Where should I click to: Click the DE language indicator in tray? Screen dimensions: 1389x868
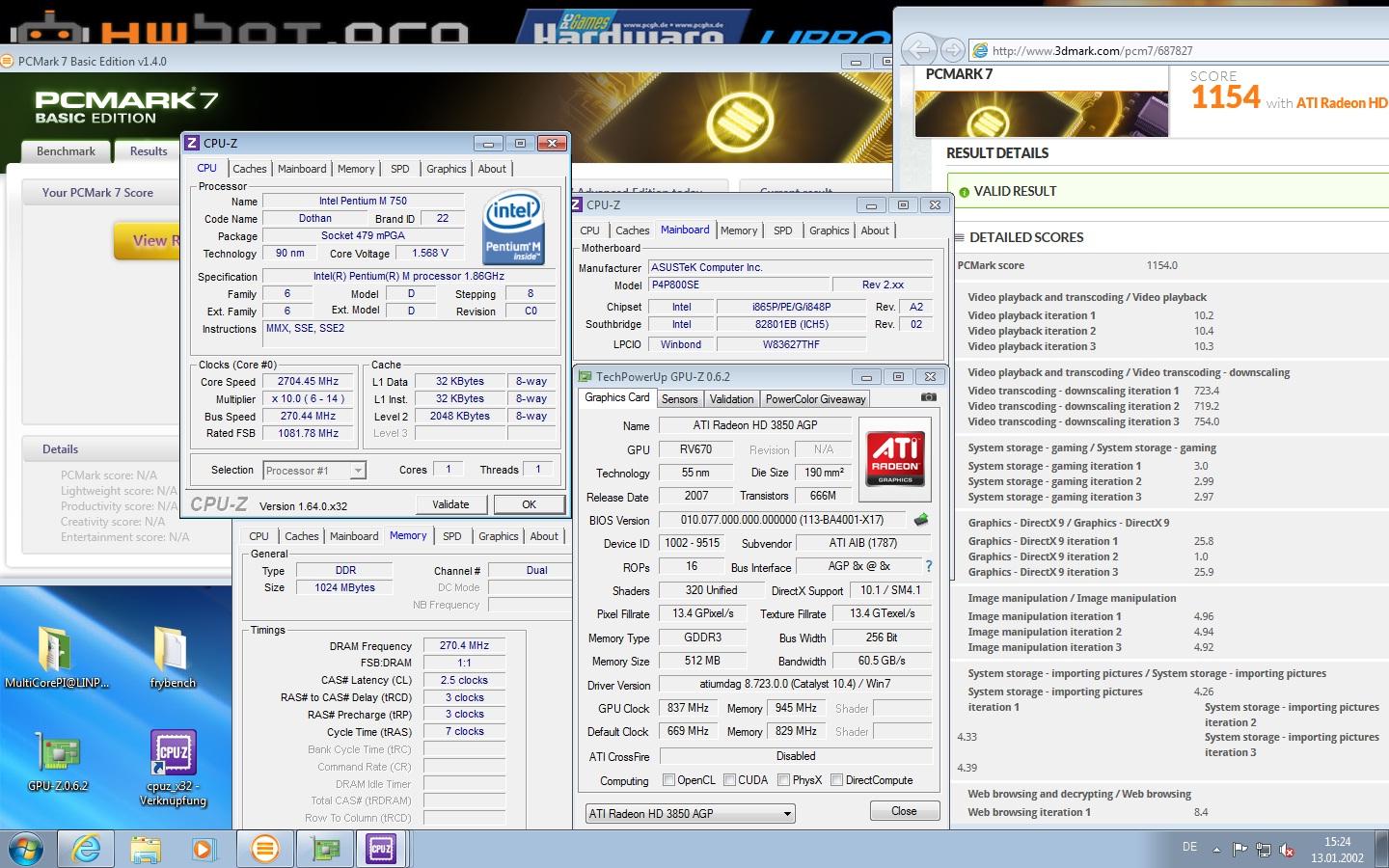[1189, 847]
